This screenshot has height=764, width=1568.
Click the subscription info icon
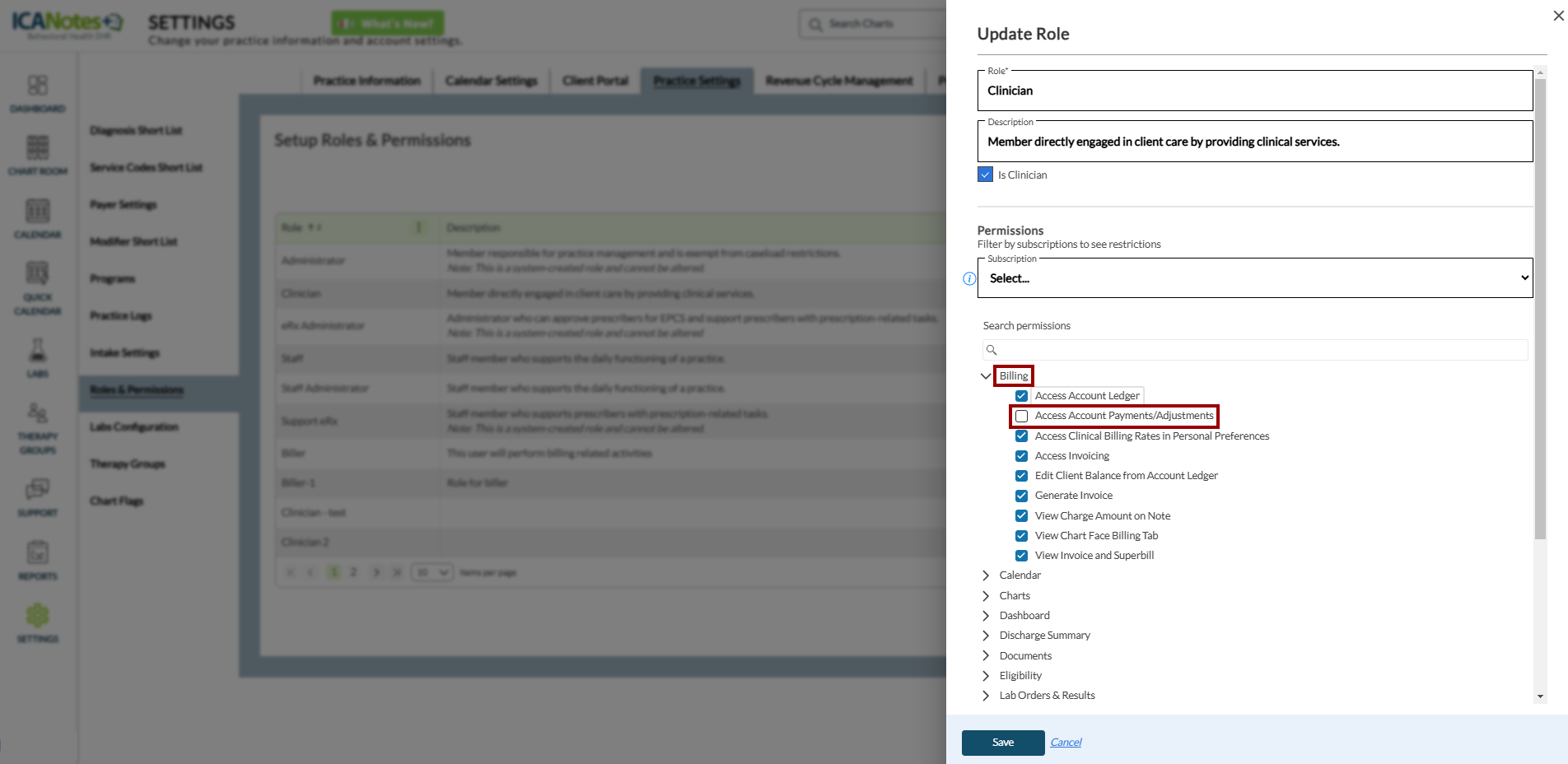click(969, 279)
